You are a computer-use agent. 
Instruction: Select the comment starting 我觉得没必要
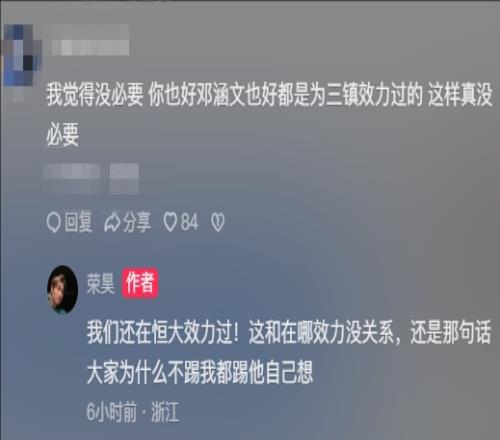[x=269, y=115]
